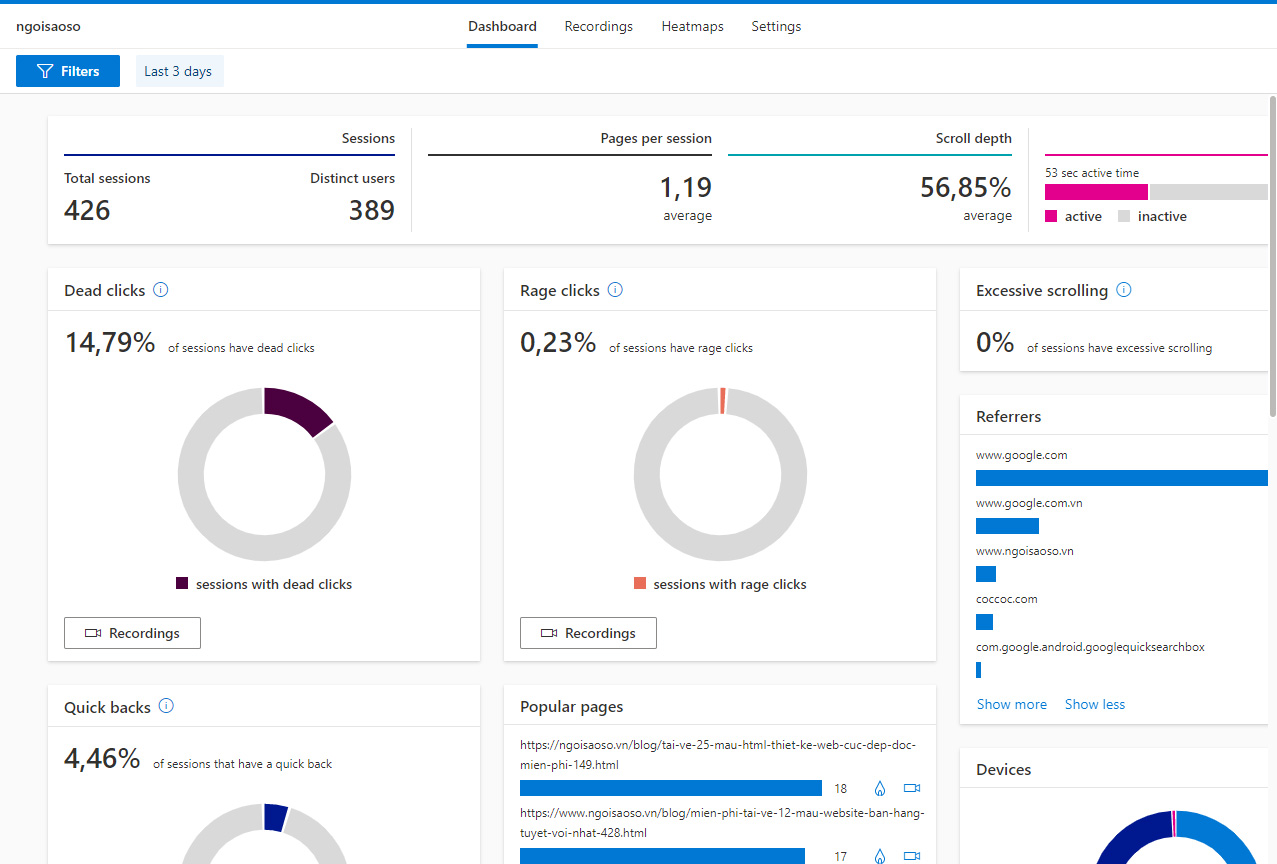Open the Filters panel
The width and height of the screenshot is (1277, 864).
click(x=68, y=71)
